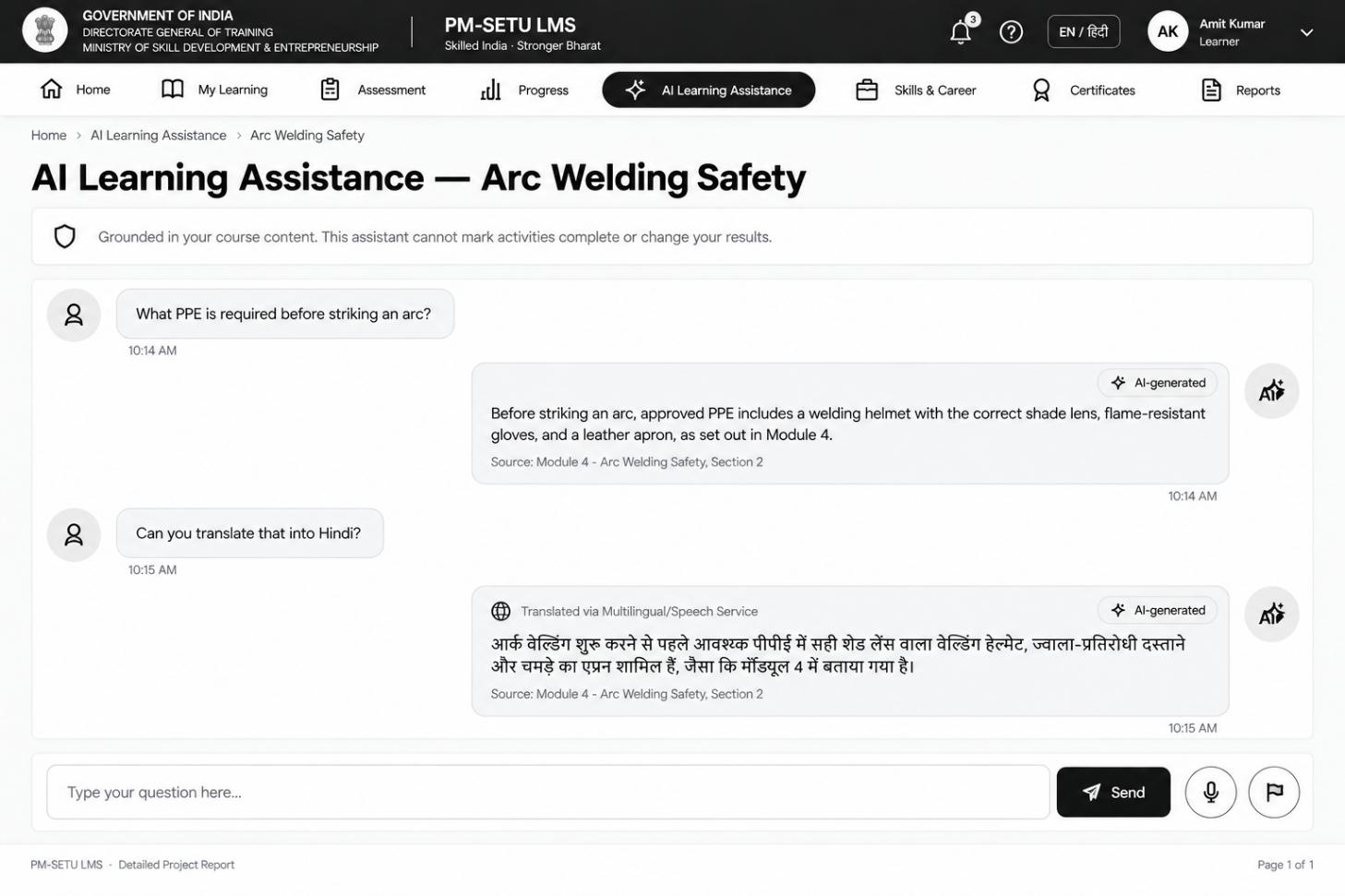Click the AK user avatar
This screenshot has width=1345, height=896.
[x=1168, y=31]
